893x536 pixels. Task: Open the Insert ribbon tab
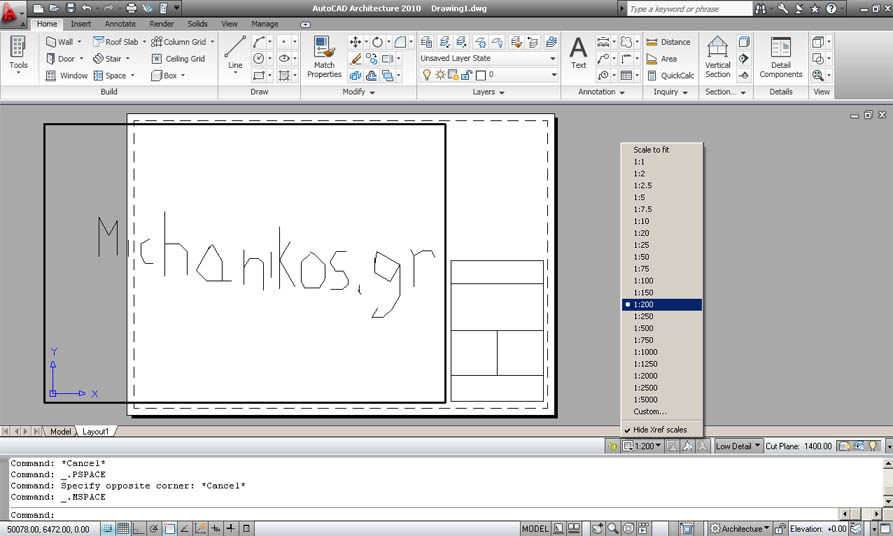pyautogui.click(x=80, y=24)
